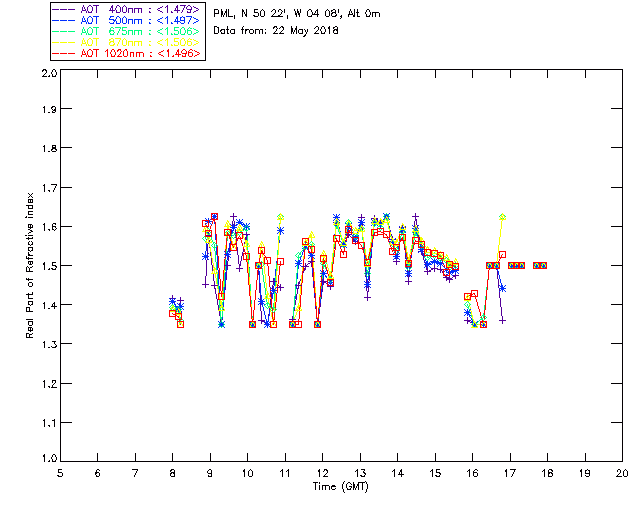
Task: Click the AOT 1020nm red legend entry
Action: click(126, 53)
